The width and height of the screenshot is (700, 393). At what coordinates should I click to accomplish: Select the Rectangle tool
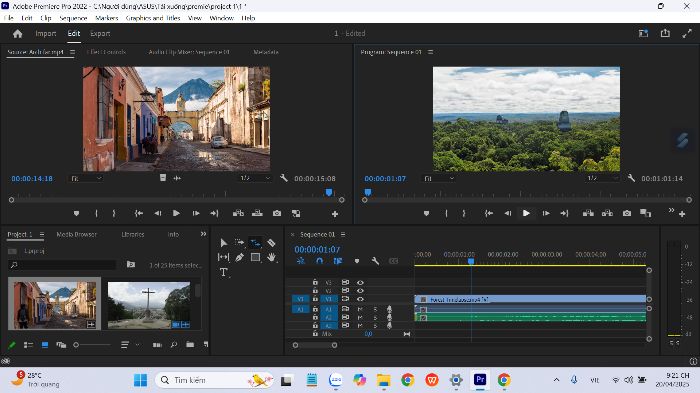coord(255,257)
